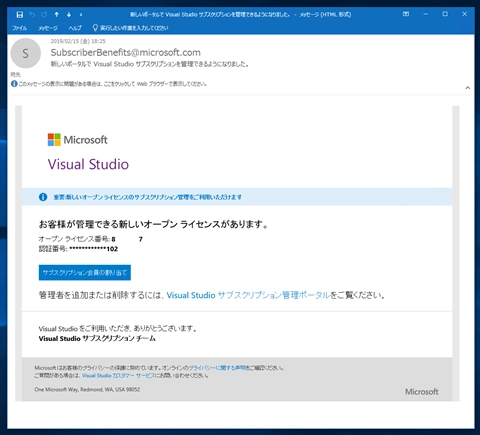Click Visual Studio サブスクリプション チーム signature

pos(97,339)
